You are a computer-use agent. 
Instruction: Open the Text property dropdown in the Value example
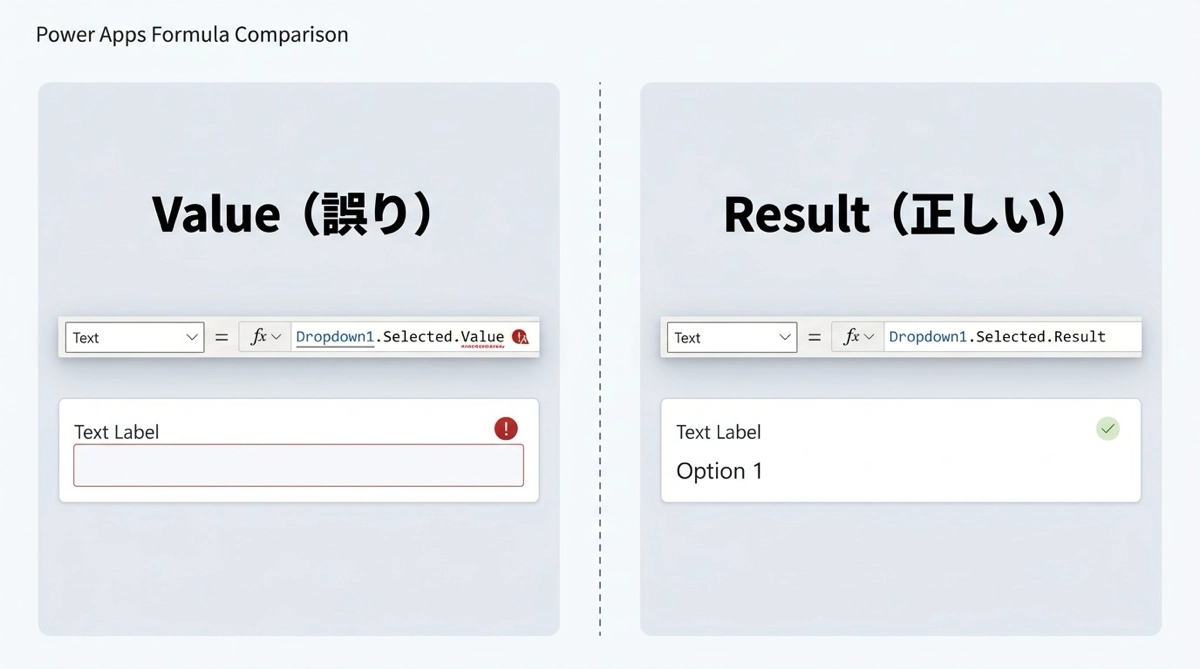coord(193,338)
